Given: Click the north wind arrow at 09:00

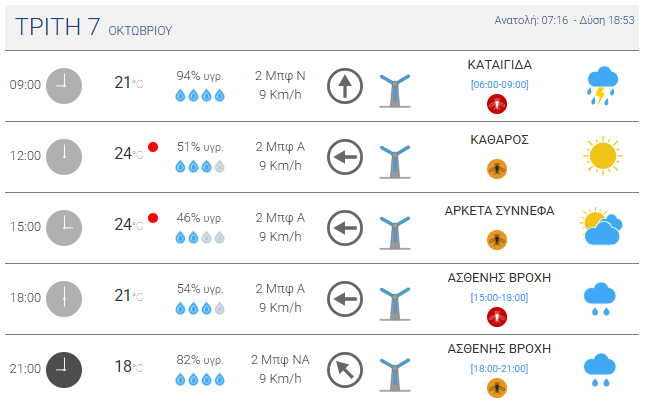Looking at the screenshot, I should coord(344,86).
